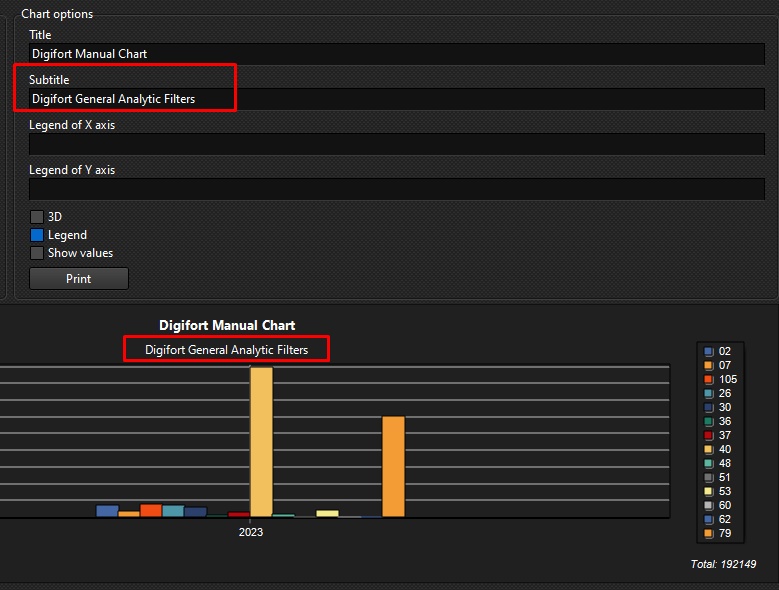The height and width of the screenshot is (590, 779).
Task: Click the teal bar in chart
Action: click(x=173, y=511)
